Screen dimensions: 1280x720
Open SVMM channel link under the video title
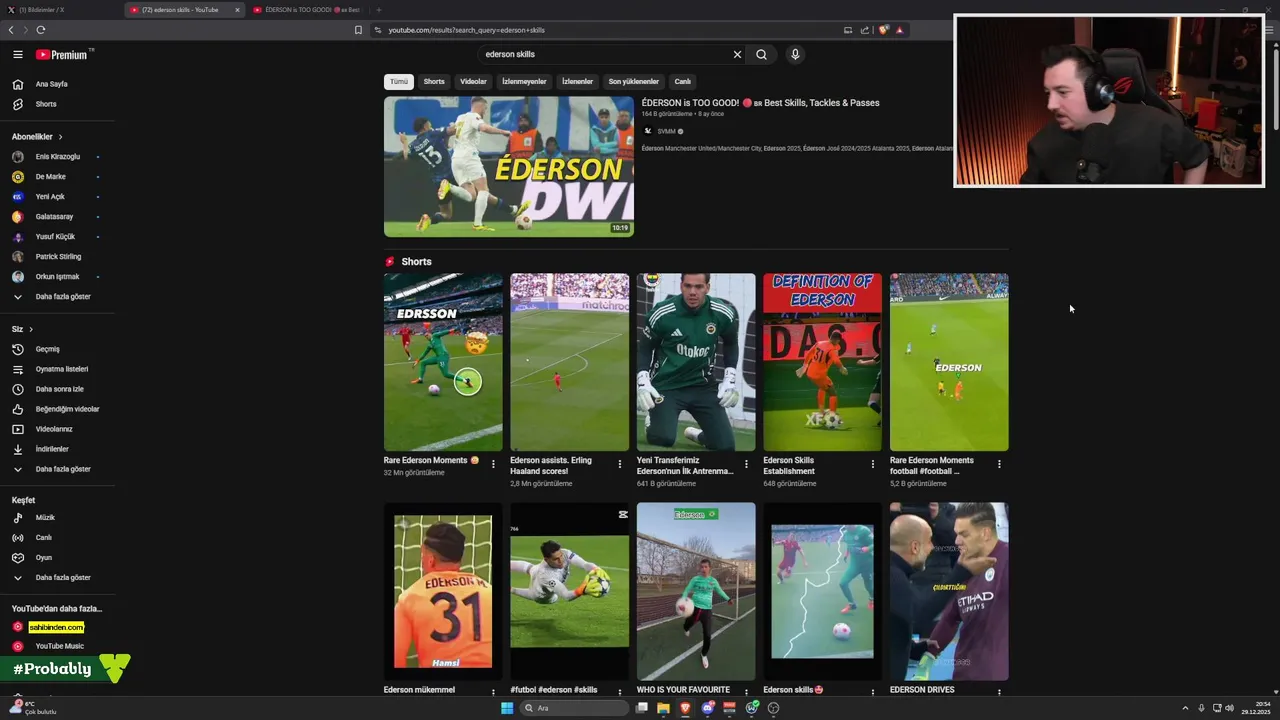coord(666,131)
